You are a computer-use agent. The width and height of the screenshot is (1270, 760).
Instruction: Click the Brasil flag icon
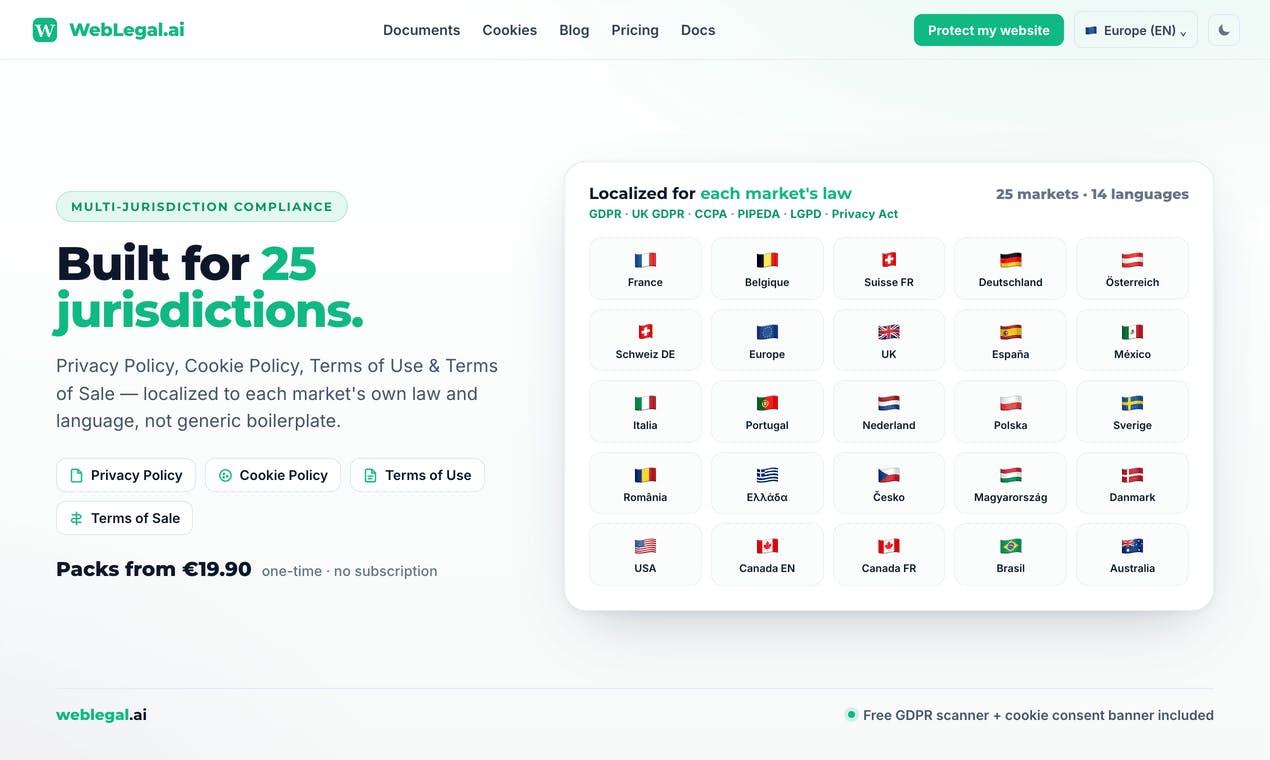tap(1010, 546)
